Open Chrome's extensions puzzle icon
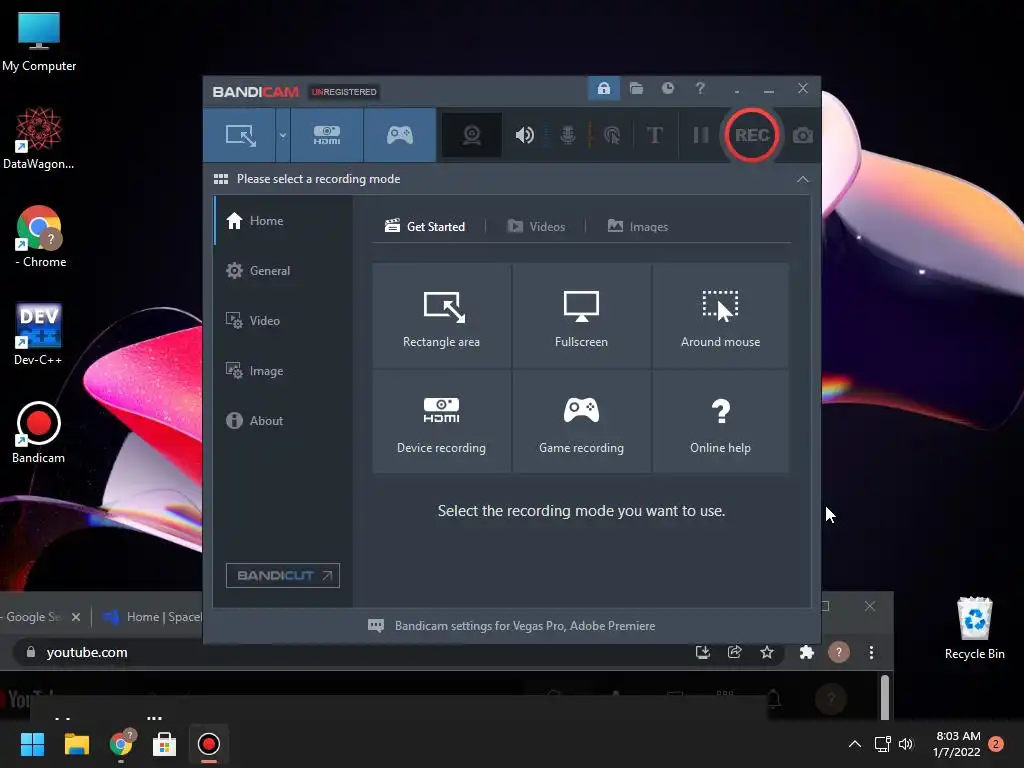Image resolution: width=1024 pixels, height=768 pixels. pyautogui.click(x=807, y=652)
